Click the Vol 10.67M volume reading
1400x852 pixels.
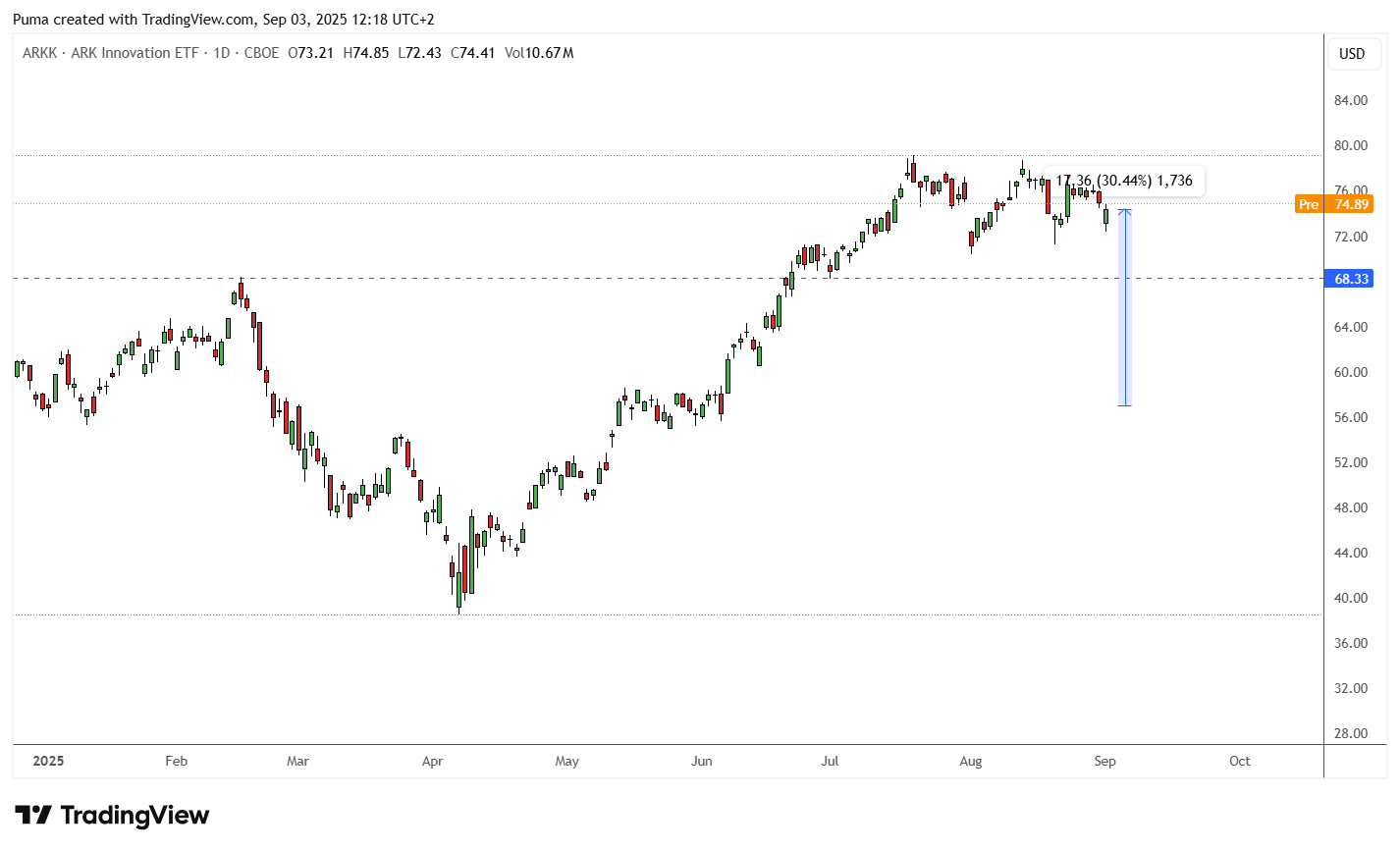click(539, 53)
